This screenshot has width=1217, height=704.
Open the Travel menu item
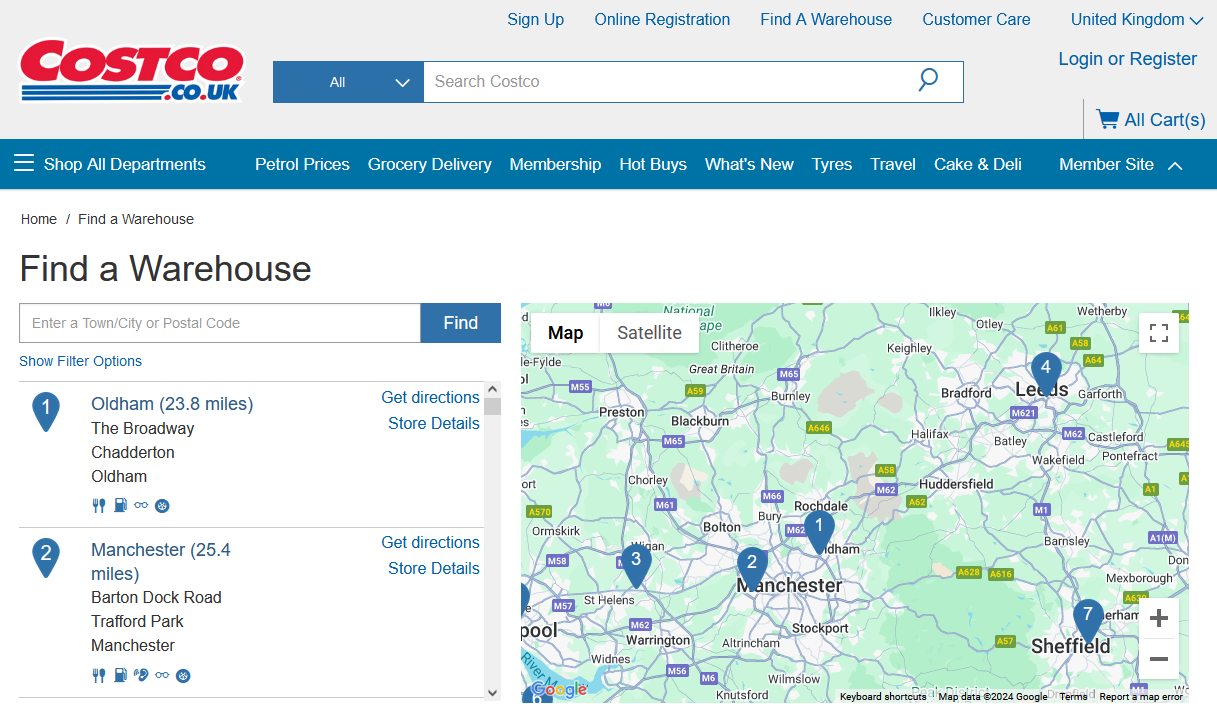[892, 164]
